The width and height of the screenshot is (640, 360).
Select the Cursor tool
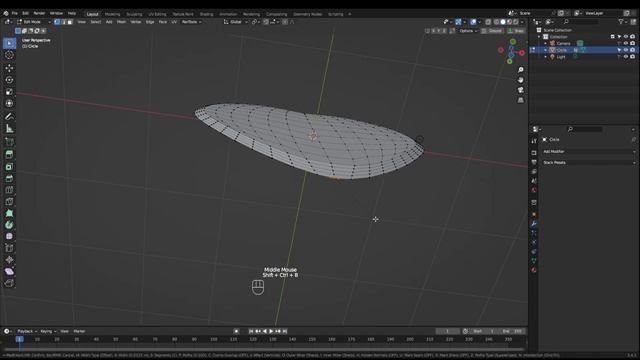point(9,55)
